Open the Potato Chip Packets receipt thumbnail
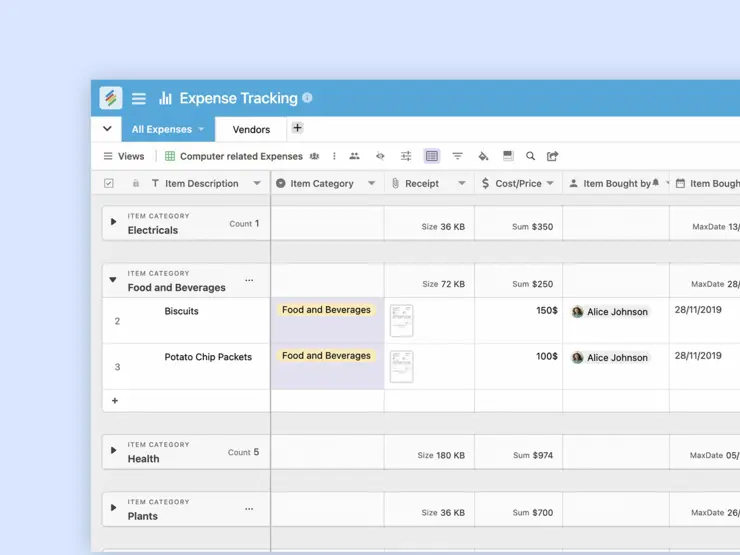Screen dimensions: 740x555 [402, 366]
